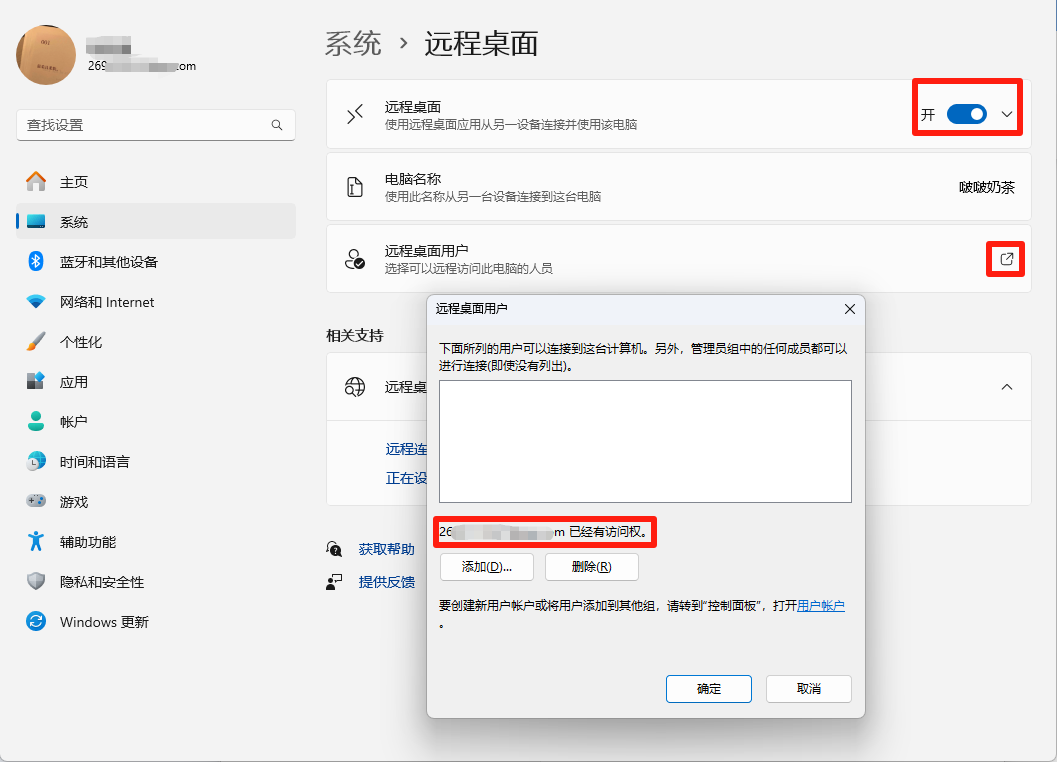The image size is (1057, 762).
Task: Collapse the 相关支持 section chevron
Action: coord(1006,387)
